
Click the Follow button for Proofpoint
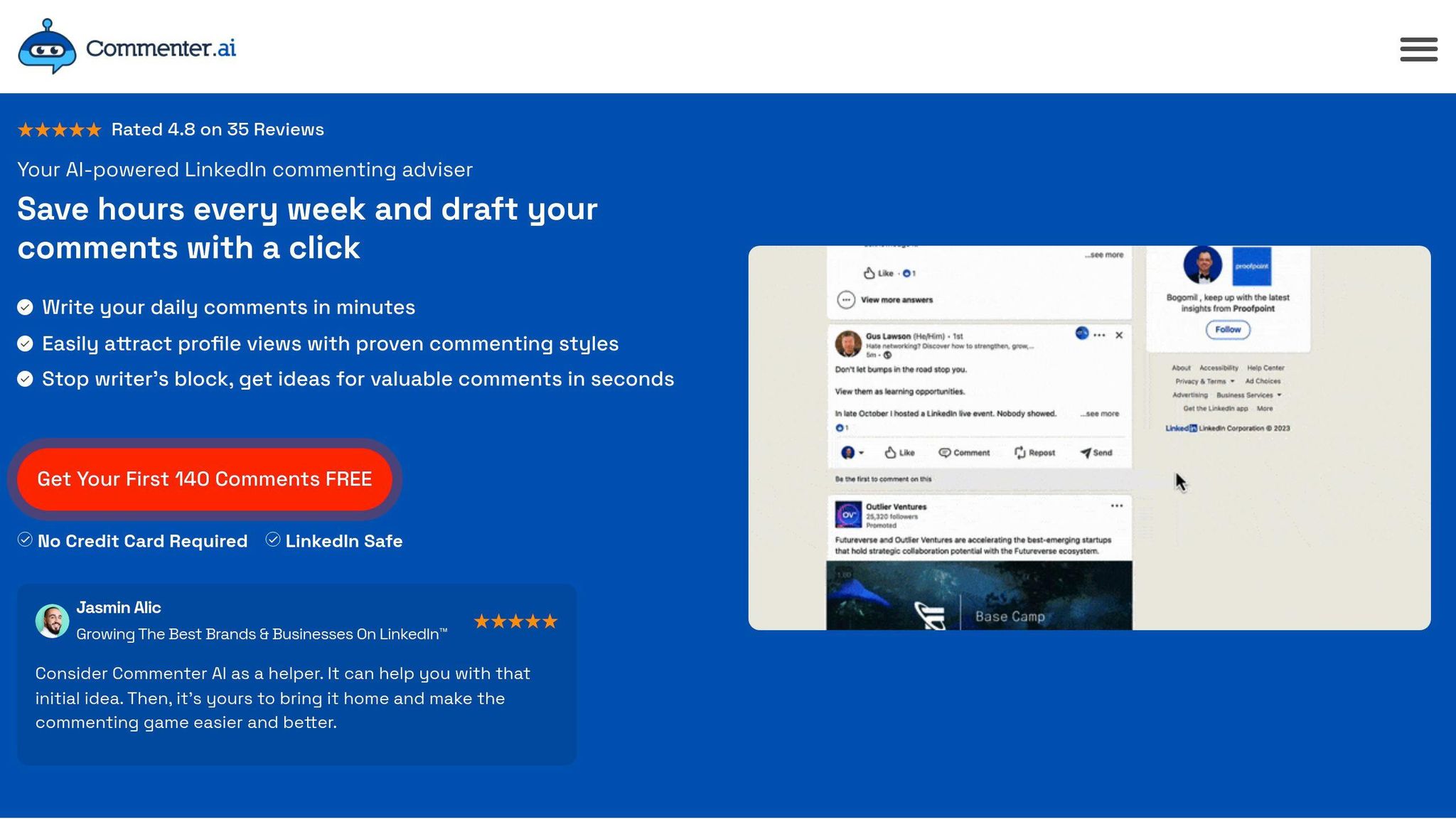(x=1228, y=330)
